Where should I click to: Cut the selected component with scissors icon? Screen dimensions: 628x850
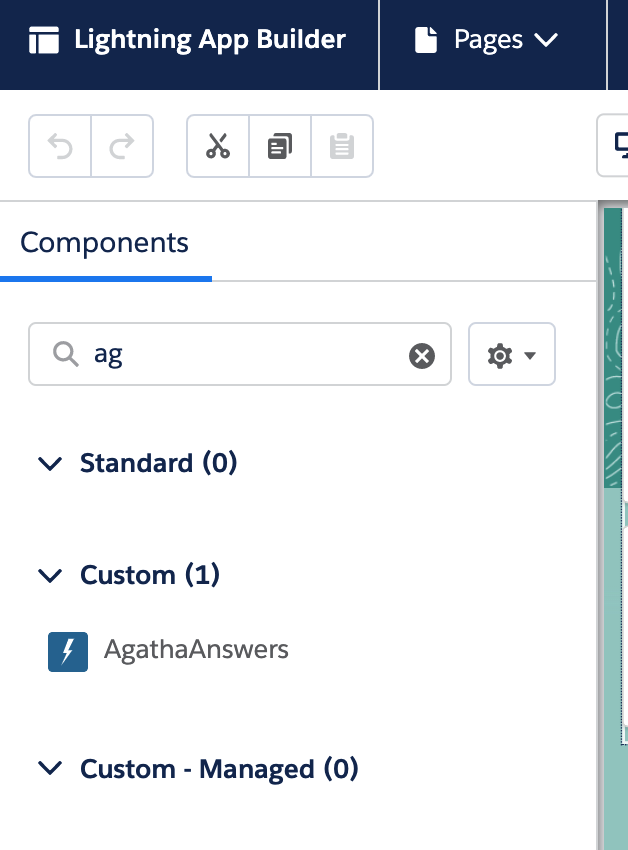pos(218,146)
